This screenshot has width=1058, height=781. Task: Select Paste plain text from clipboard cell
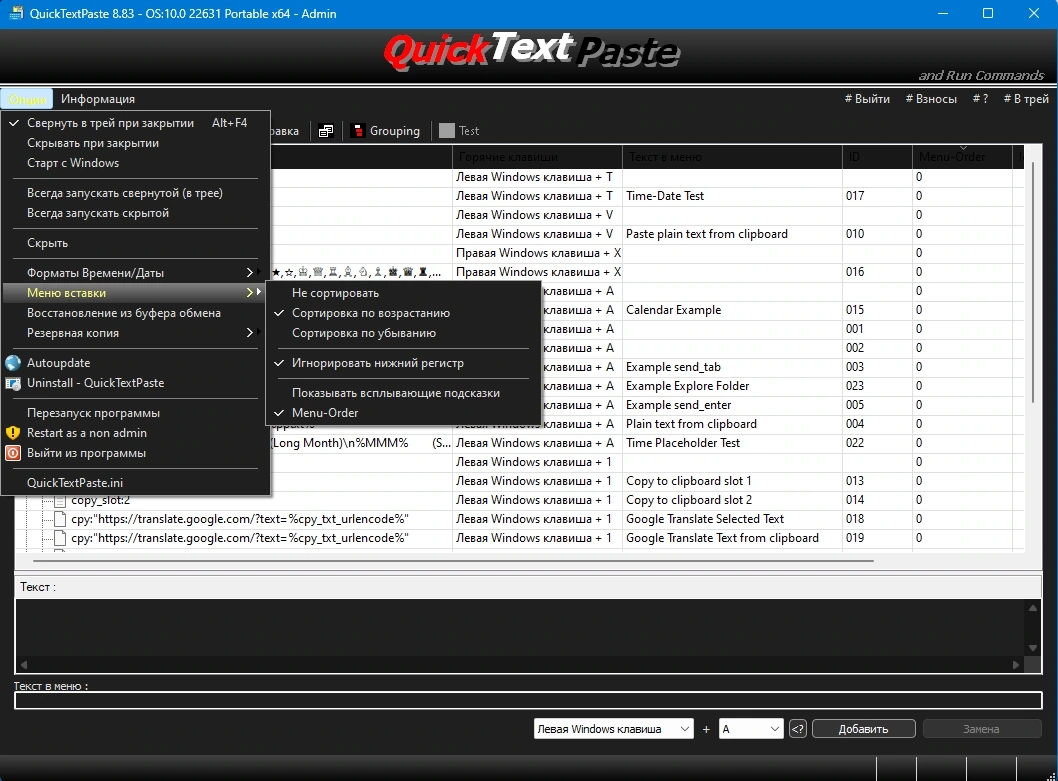(732, 234)
